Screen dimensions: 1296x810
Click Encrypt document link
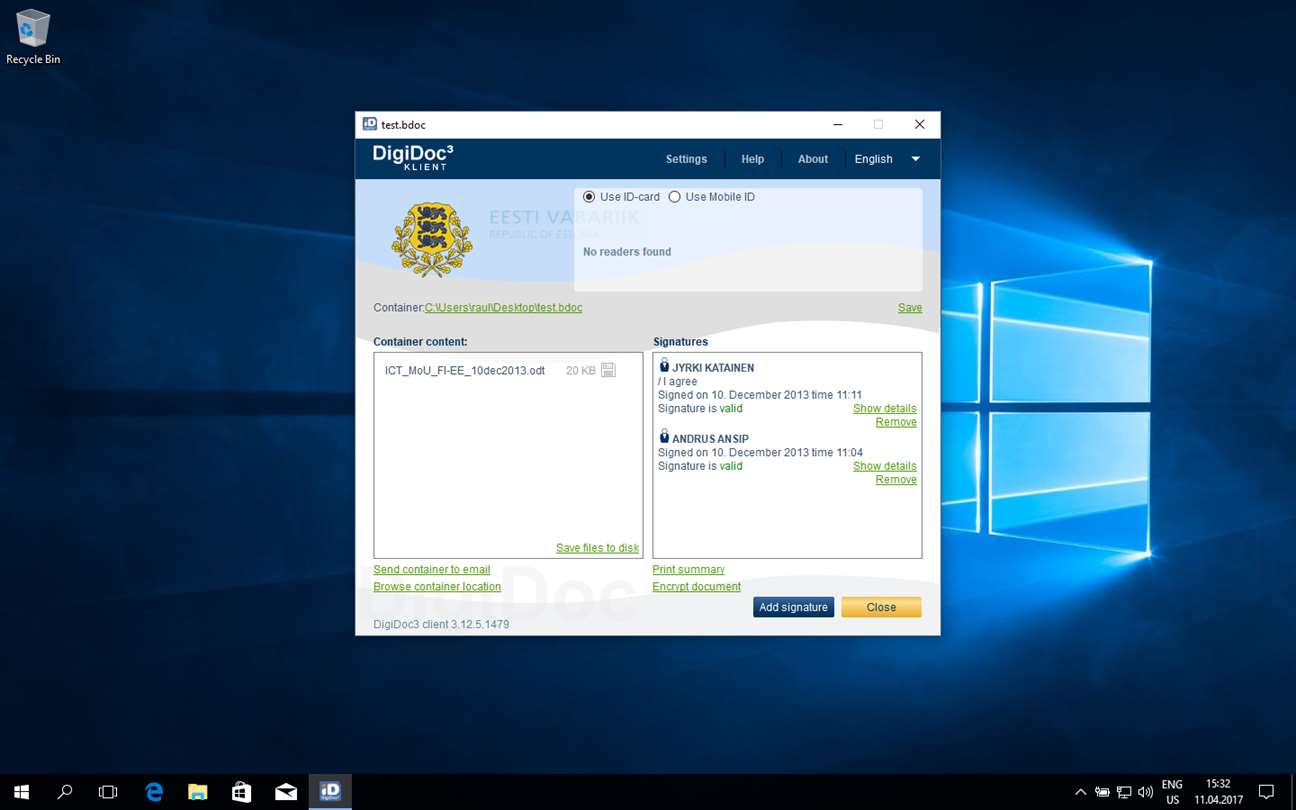(696, 587)
